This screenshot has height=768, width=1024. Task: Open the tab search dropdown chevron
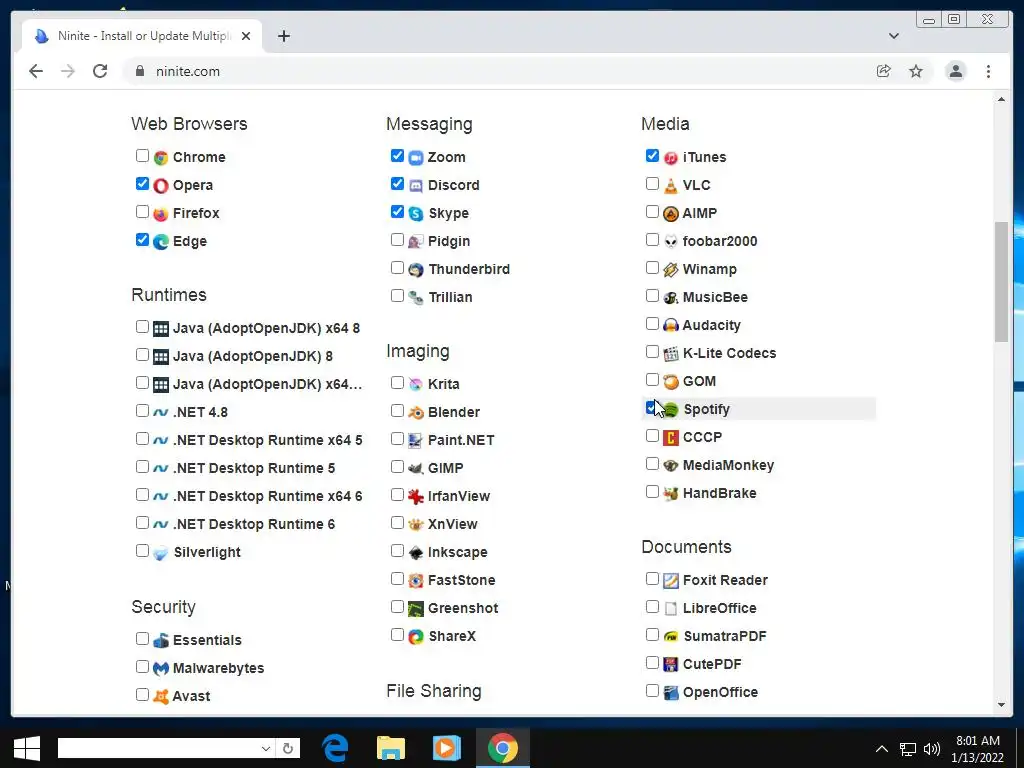point(894,36)
